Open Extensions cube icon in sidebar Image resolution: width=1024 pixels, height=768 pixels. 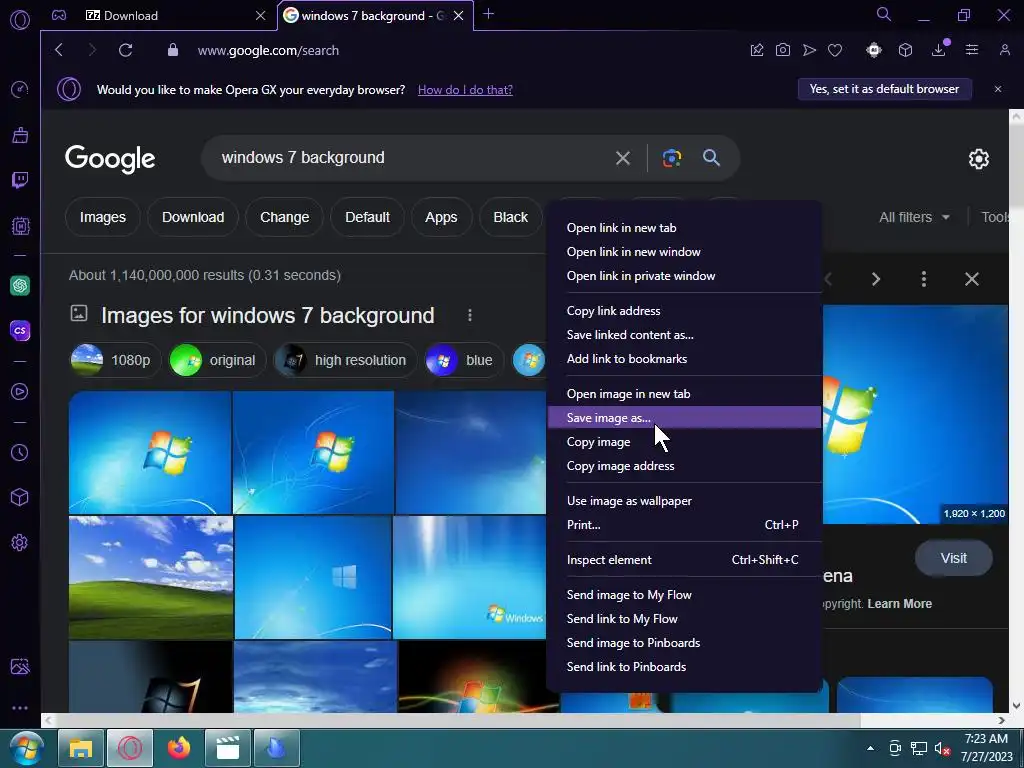pos(20,498)
